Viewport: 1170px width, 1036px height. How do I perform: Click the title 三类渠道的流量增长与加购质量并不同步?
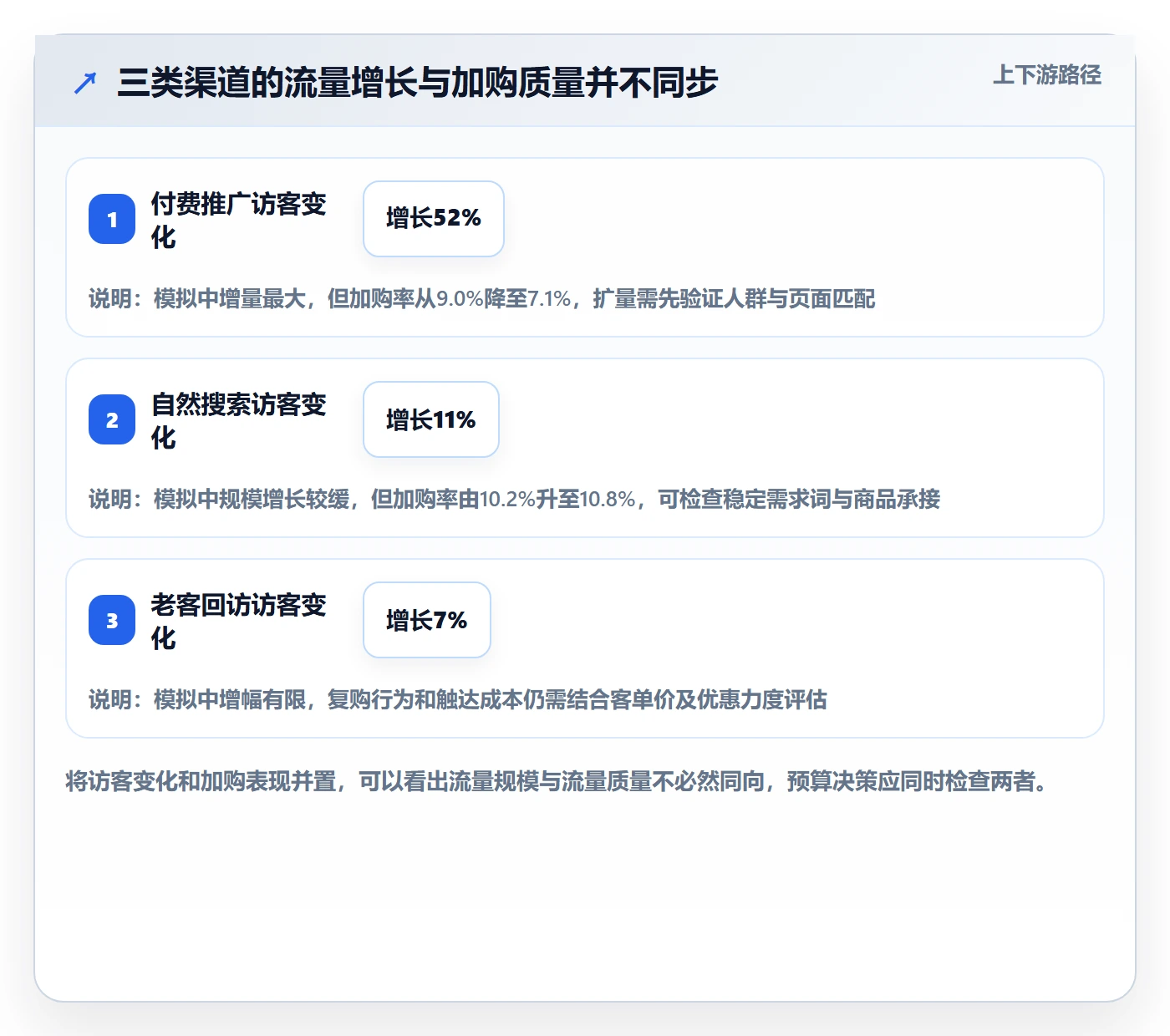(417, 83)
